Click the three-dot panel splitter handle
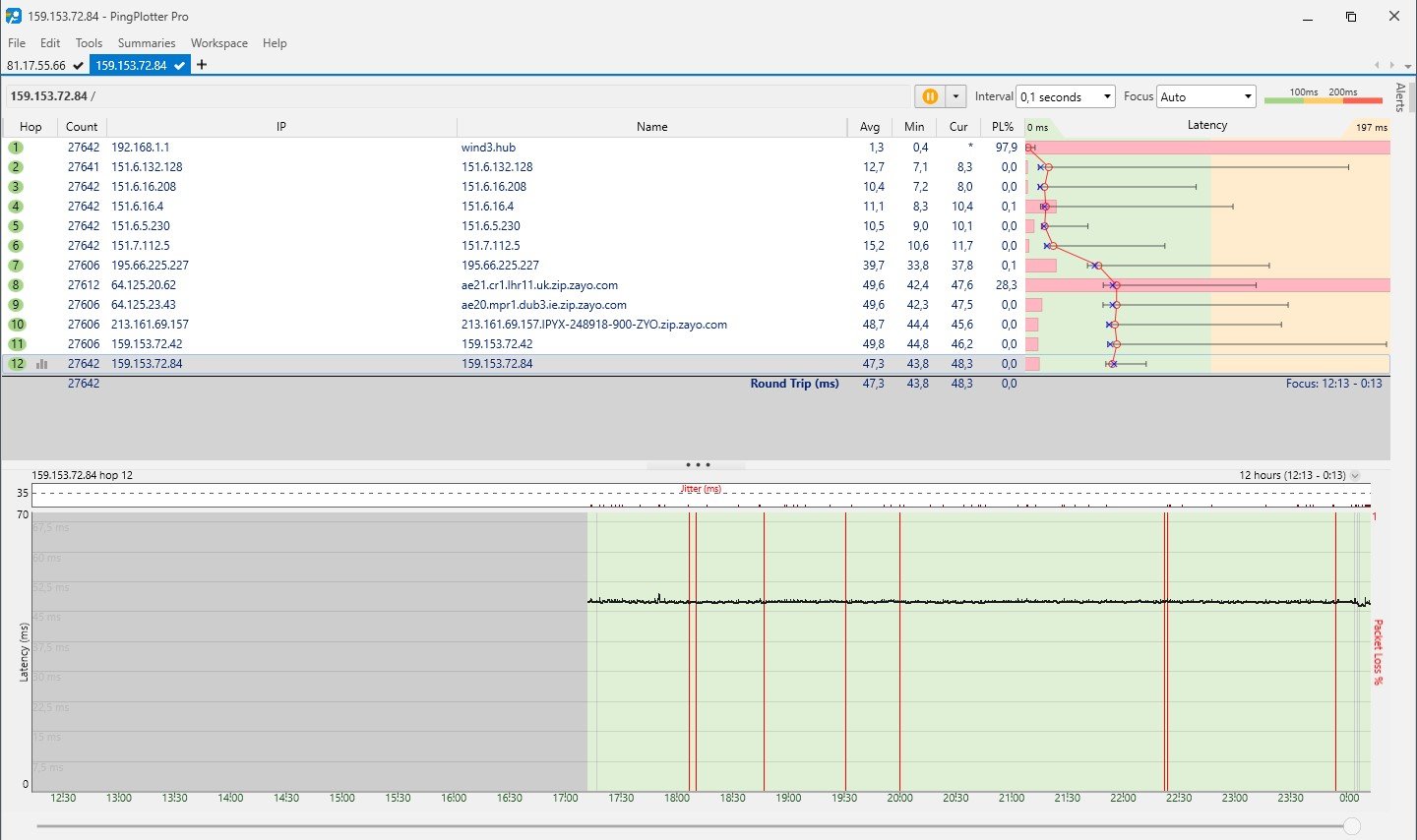1417x840 pixels. [697, 465]
